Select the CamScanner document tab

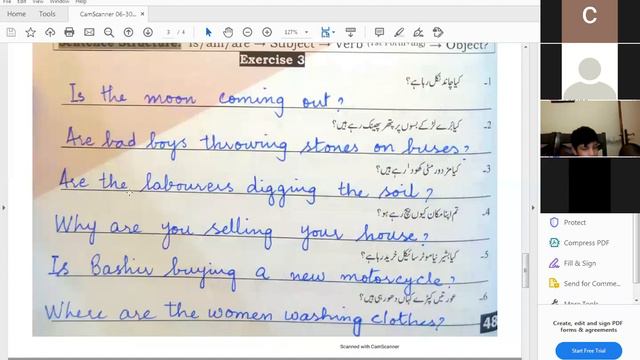pos(107,14)
